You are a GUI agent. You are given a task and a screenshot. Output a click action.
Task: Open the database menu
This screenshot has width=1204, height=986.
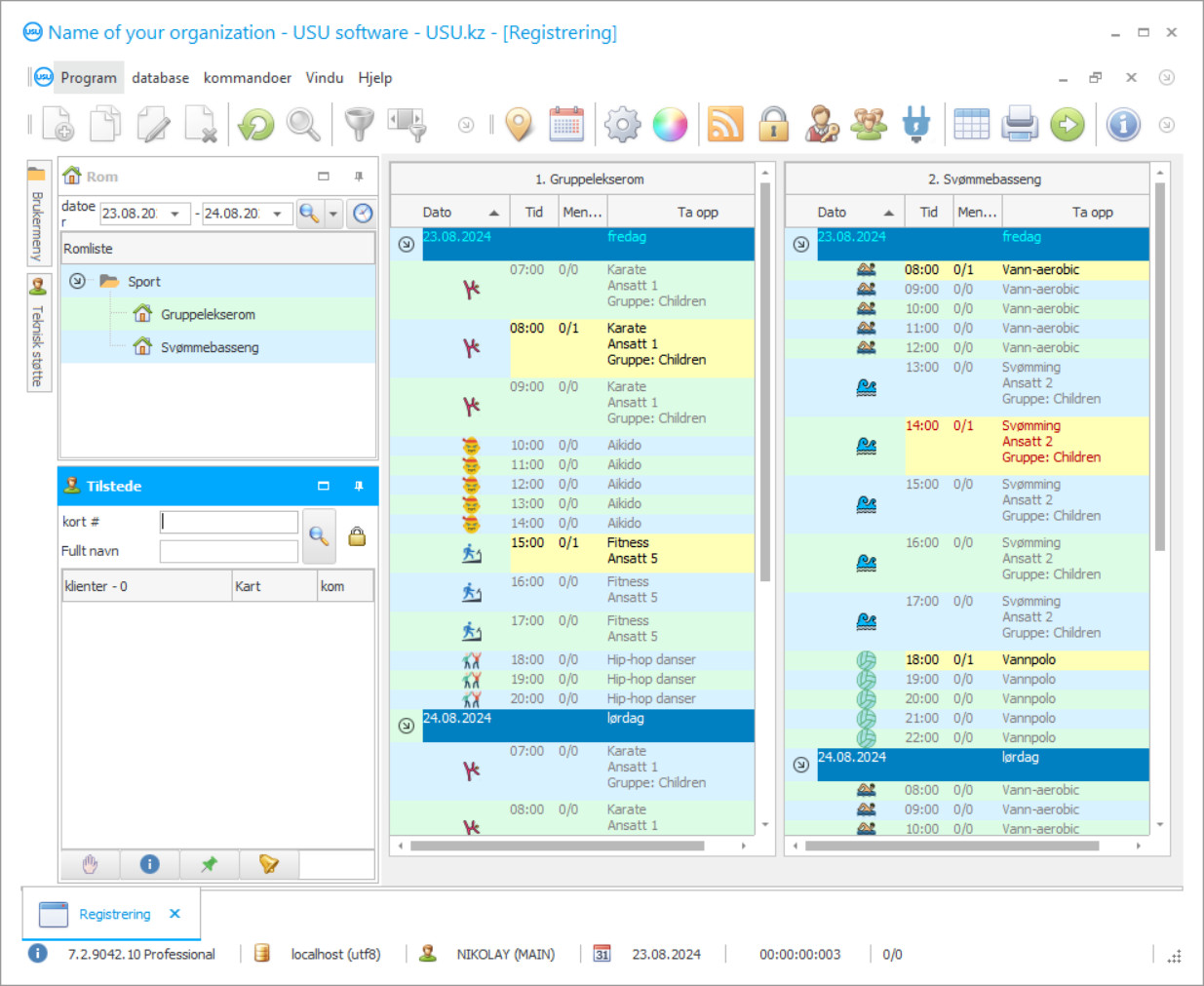point(161,78)
